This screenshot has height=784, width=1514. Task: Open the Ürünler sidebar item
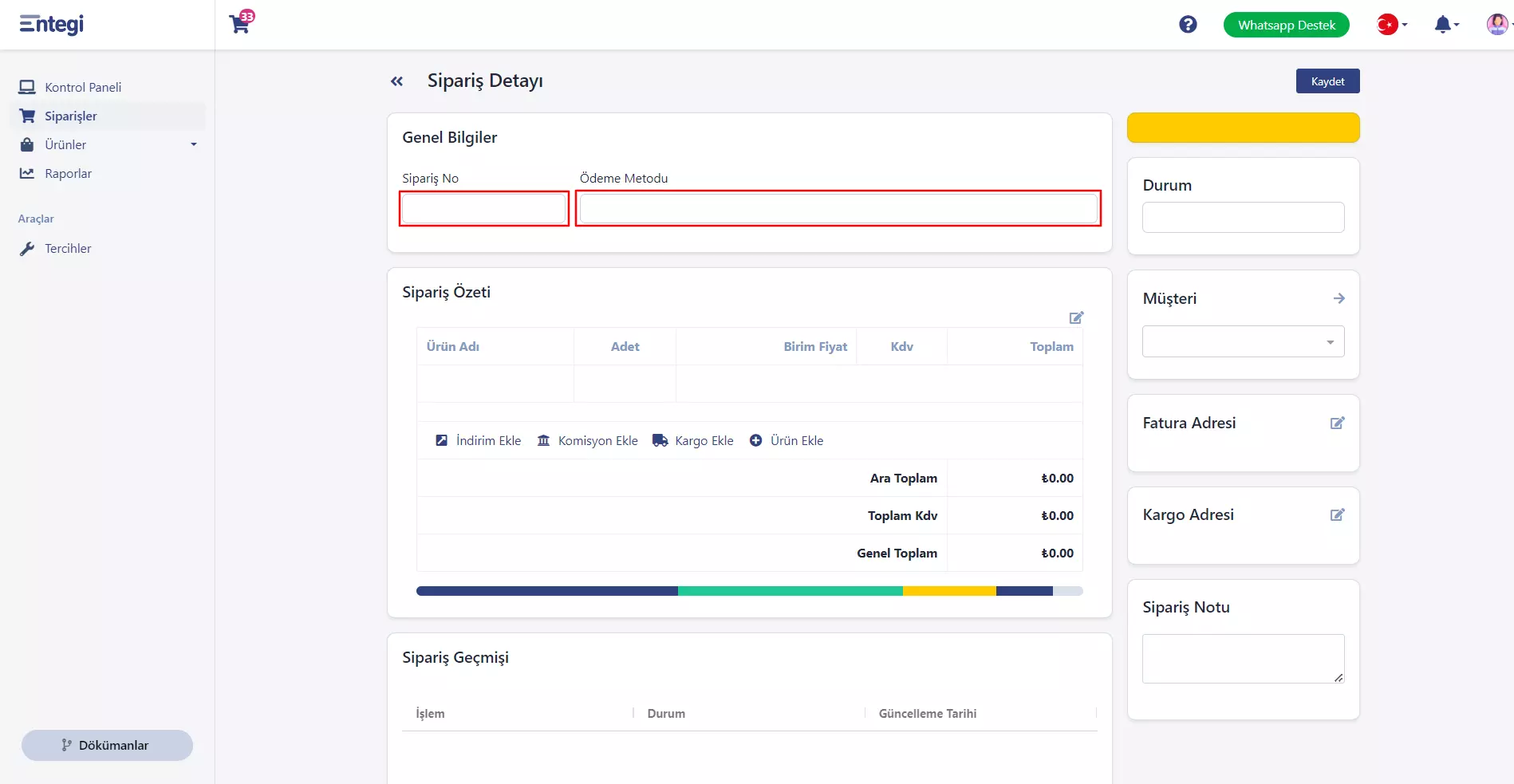(65, 144)
